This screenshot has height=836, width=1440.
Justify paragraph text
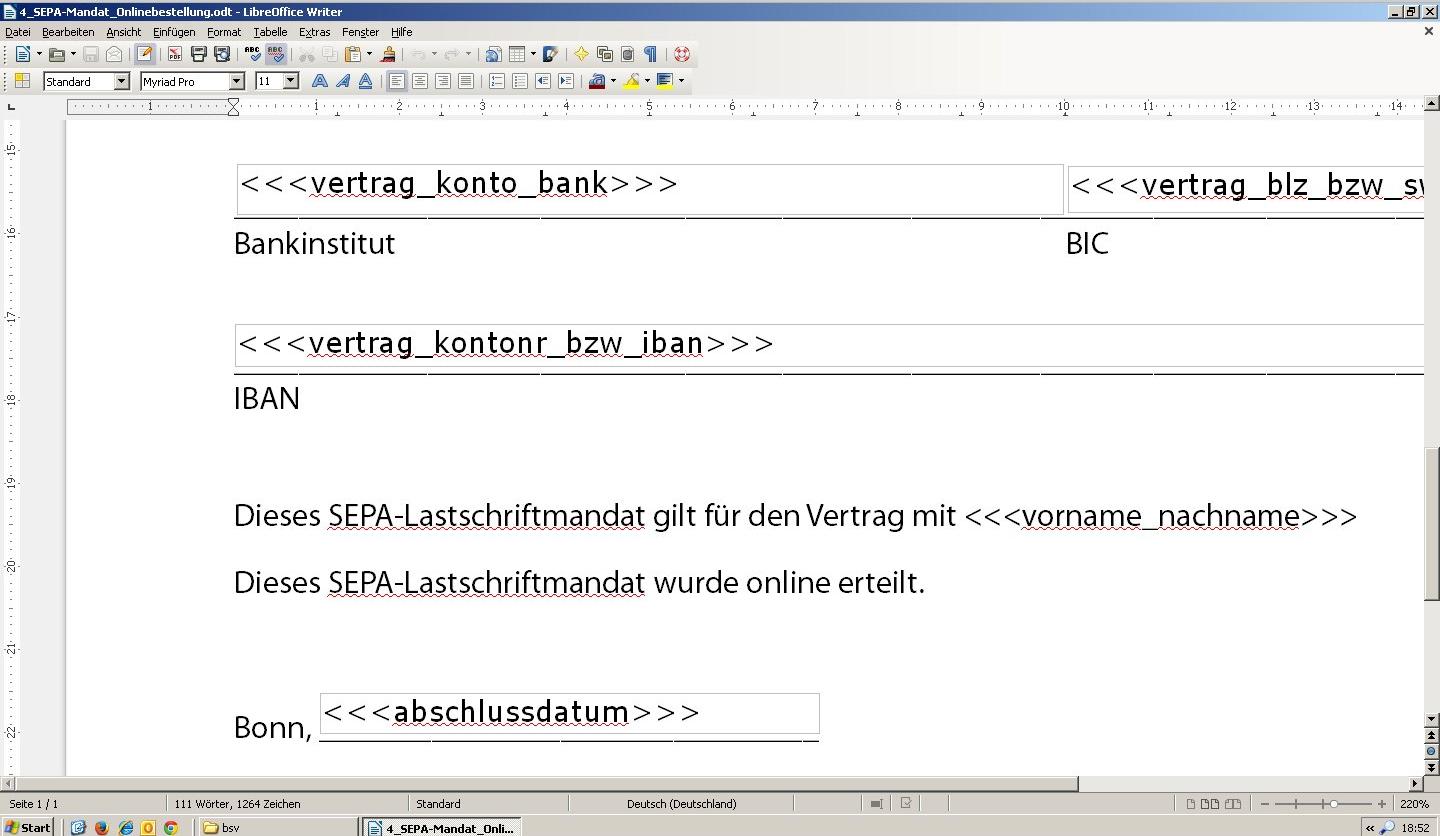click(x=466, y=81)
